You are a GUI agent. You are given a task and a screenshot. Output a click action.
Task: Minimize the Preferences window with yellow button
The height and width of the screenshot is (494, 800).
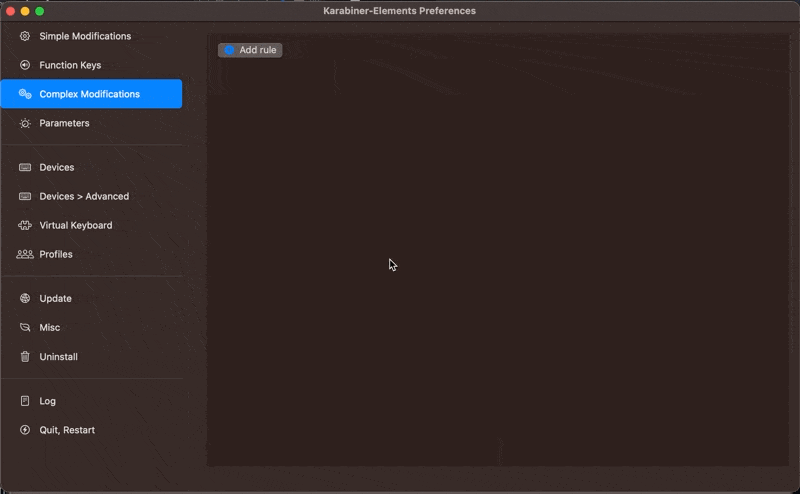pyautogui.click(x=25, y=11)
